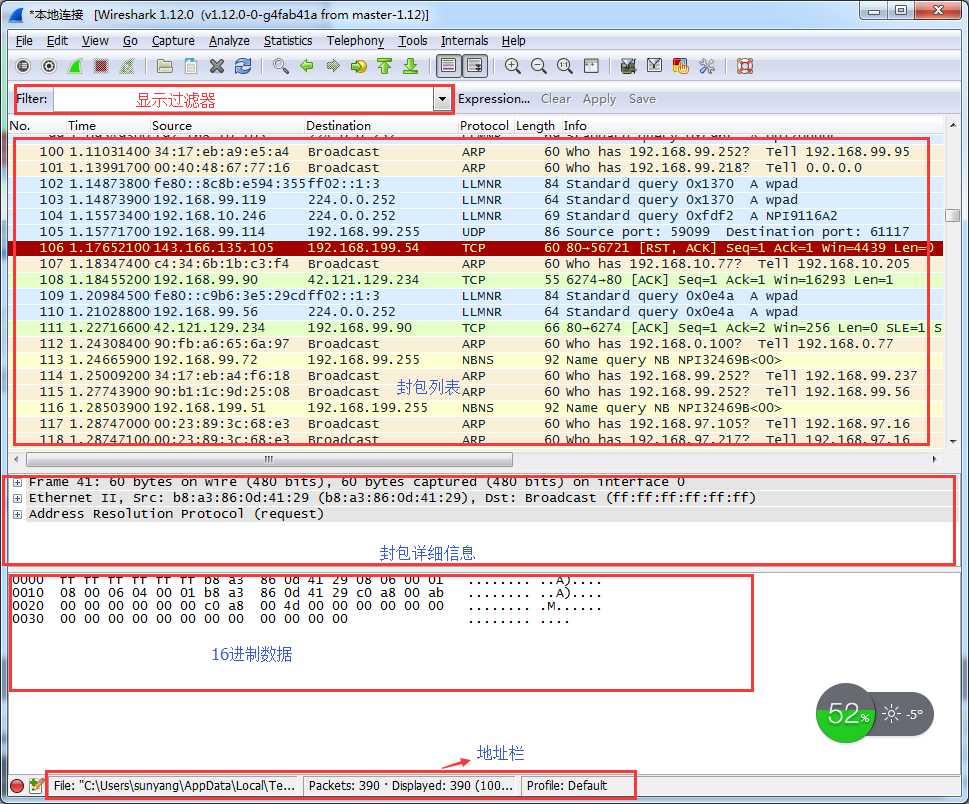Open the Capture menu

[x=173, y=41]
